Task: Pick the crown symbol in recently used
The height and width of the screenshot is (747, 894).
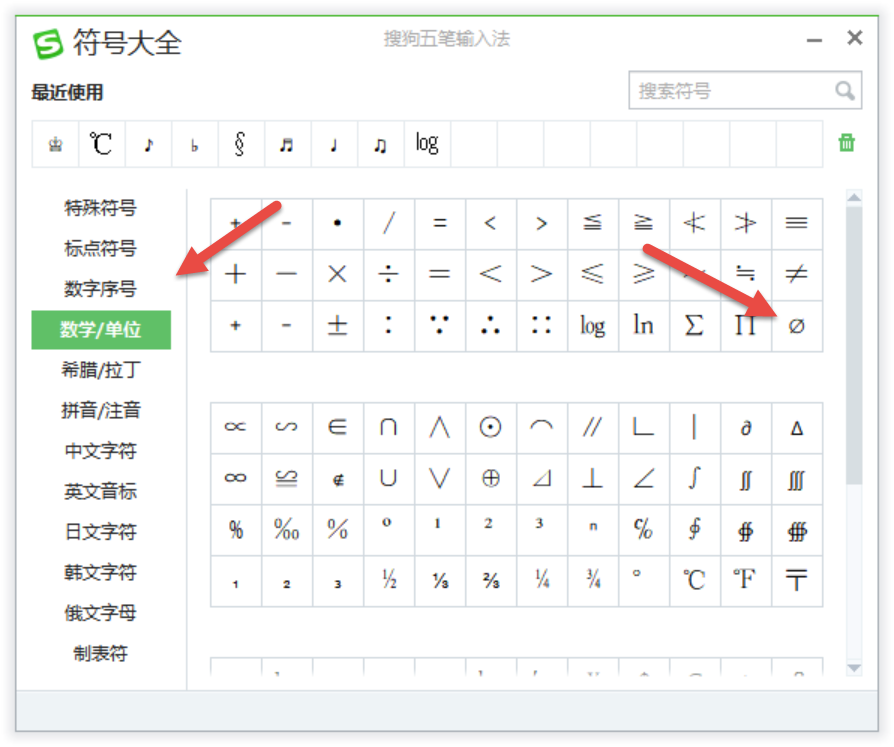Action: coord(55,144)
